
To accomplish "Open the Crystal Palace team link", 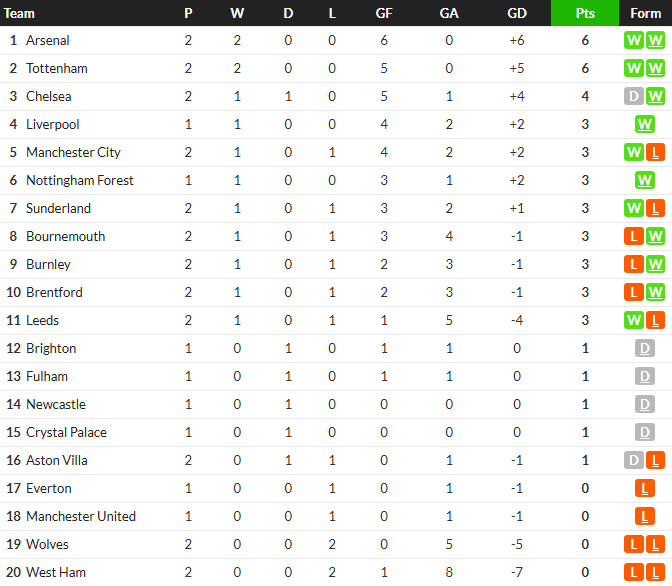I will coord(66,433).
